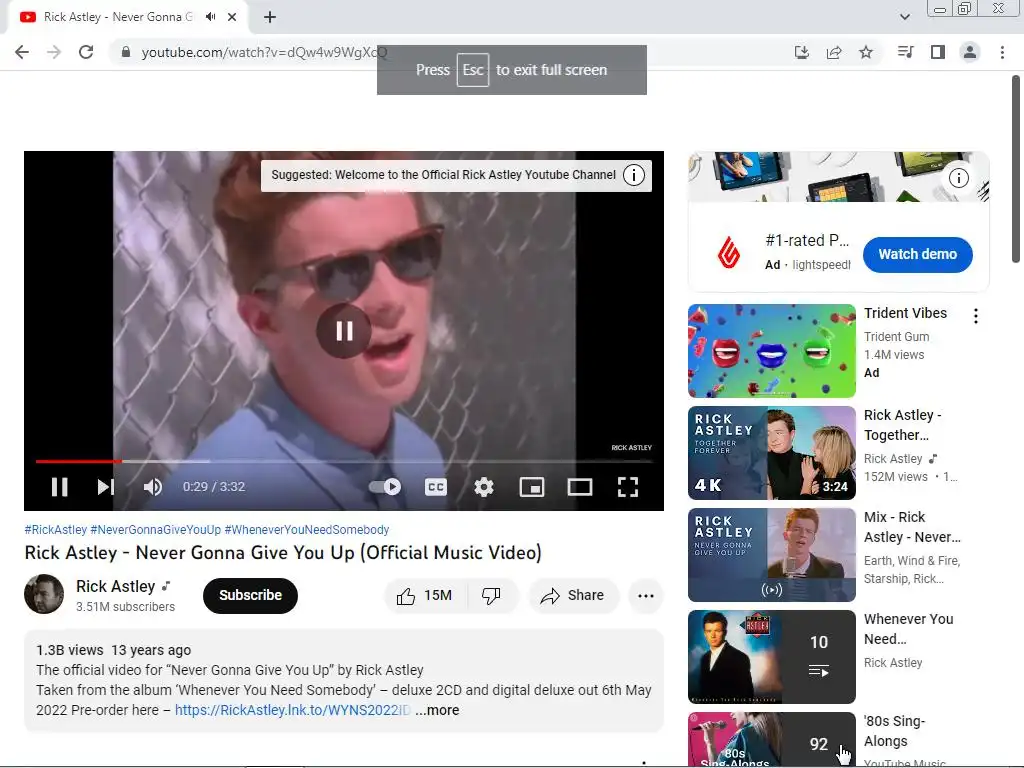Pause video using the bottom-left player control
This screenshot has width=1024, height=768.
point(59,487)
